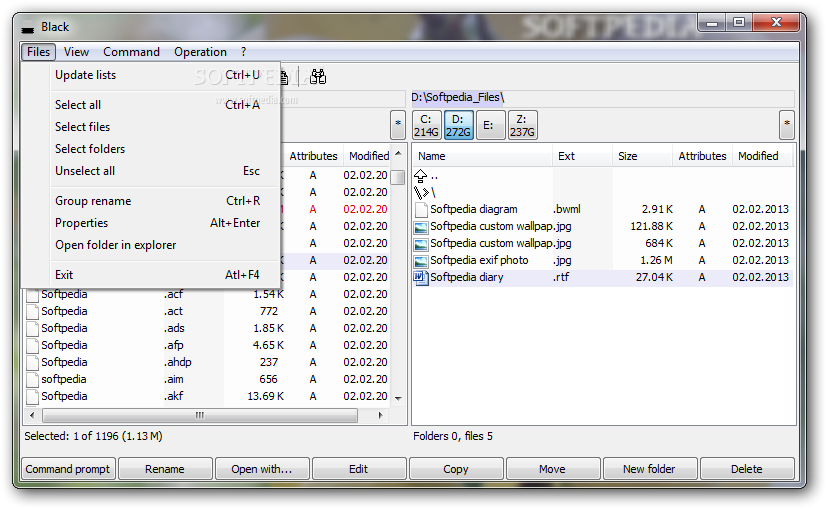
Task: Click the root folder backslash icon
Action: click(x=421, y=193)
